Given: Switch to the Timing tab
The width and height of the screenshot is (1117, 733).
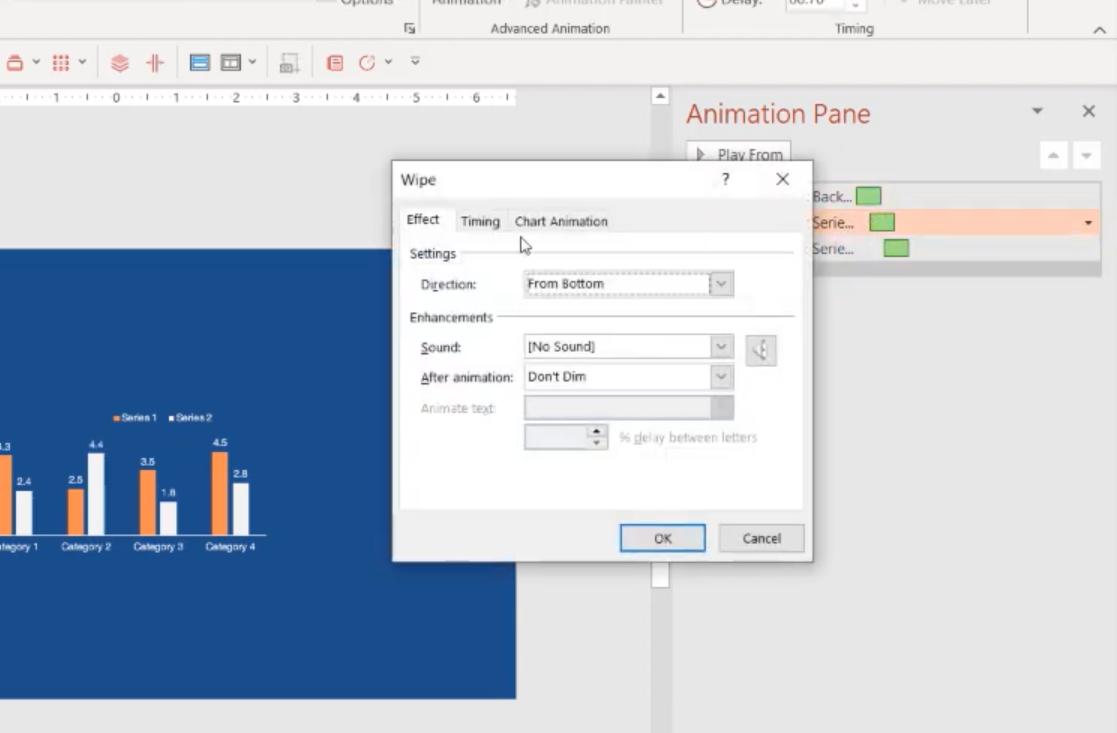Looking at the screenshot, I should [x=480, y=221].
